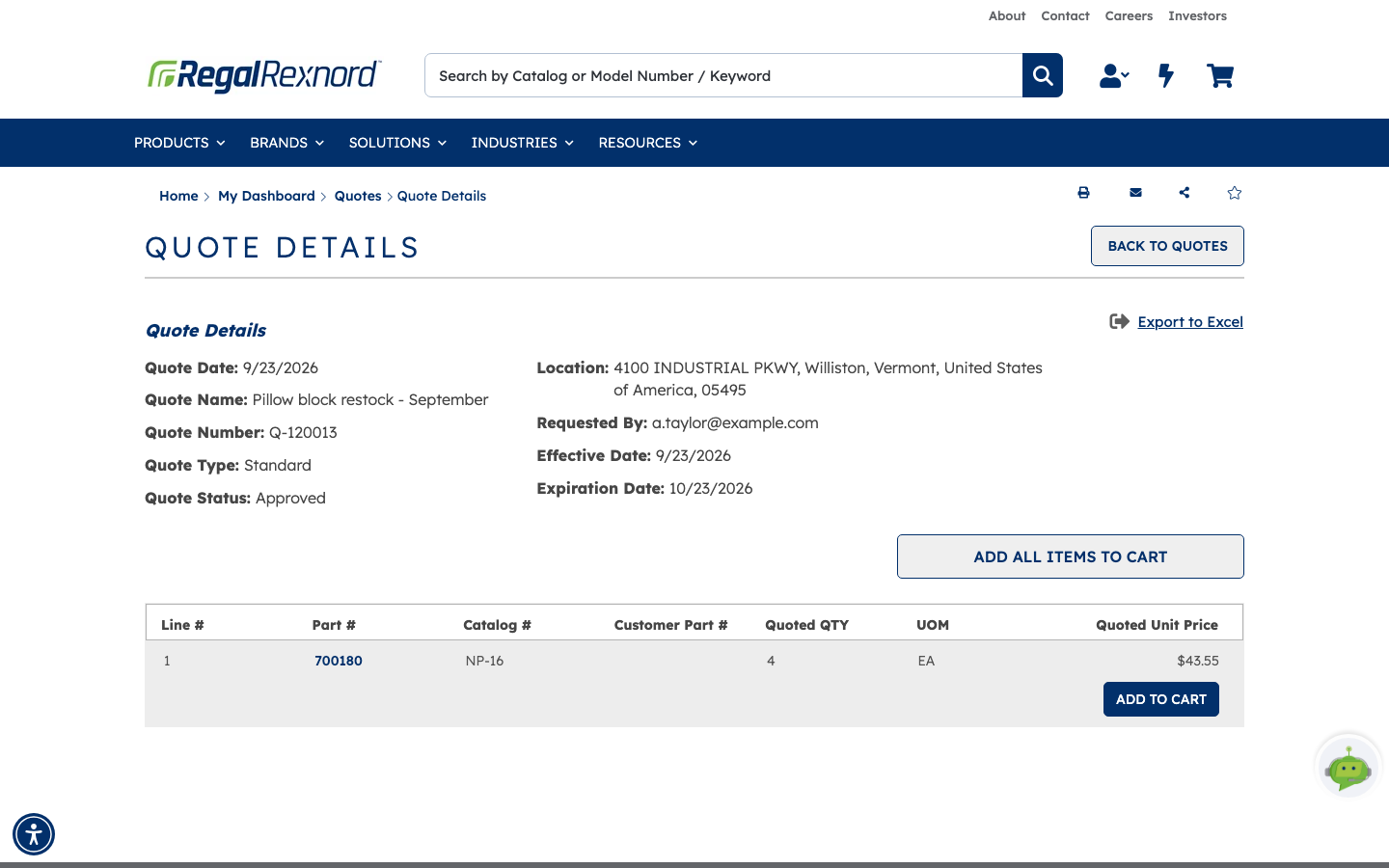Click the Back to Quotes button
Image resolution: width=1389 pixels, height=868 pixels.
pyautogui.click(x=1167, y=246)
